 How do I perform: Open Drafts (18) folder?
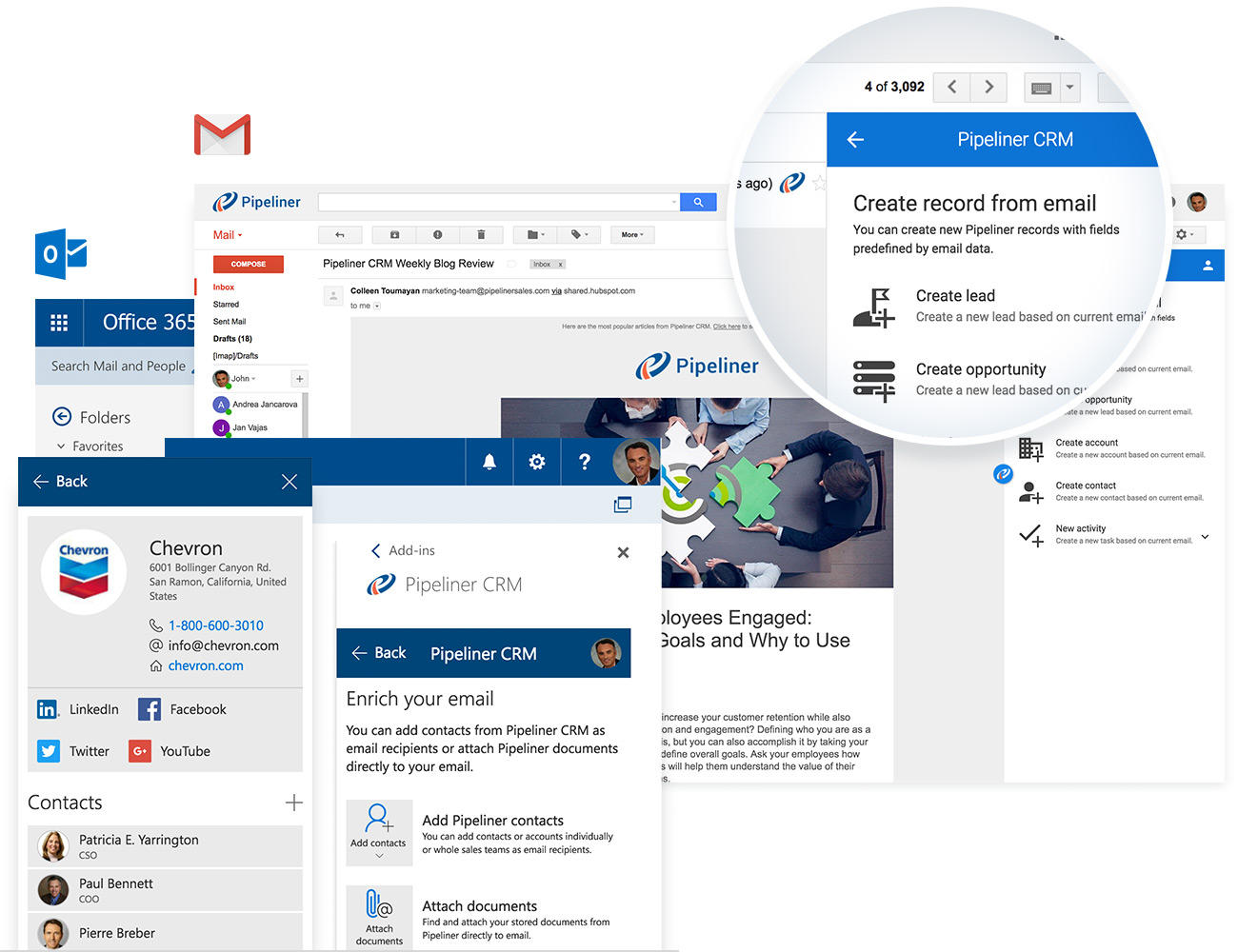(x=232, y=339)
